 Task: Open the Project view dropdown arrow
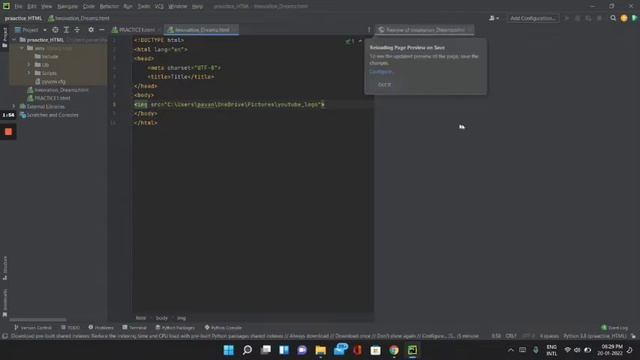click(44, 30)
